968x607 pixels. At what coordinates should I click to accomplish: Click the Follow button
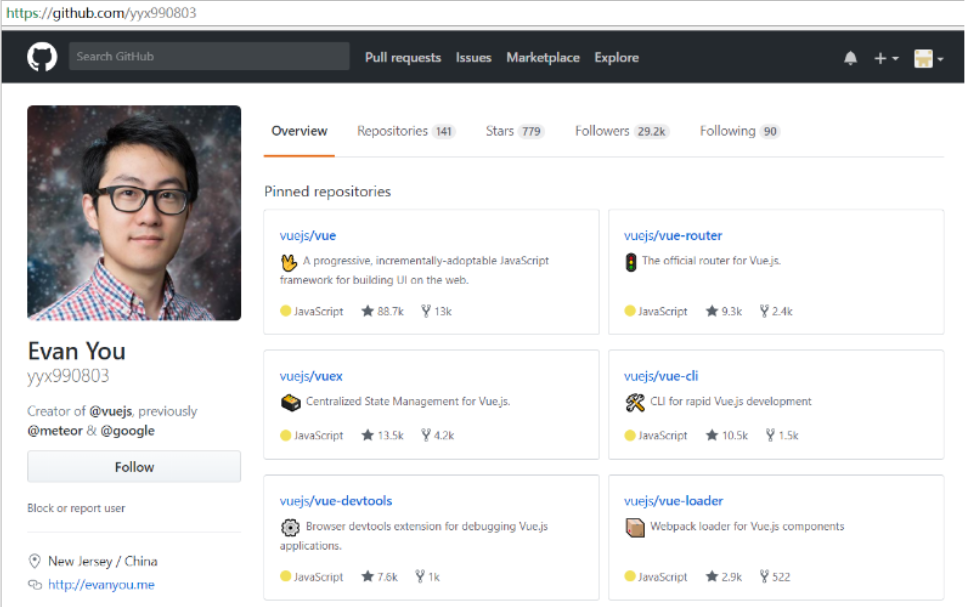[134, 467]
